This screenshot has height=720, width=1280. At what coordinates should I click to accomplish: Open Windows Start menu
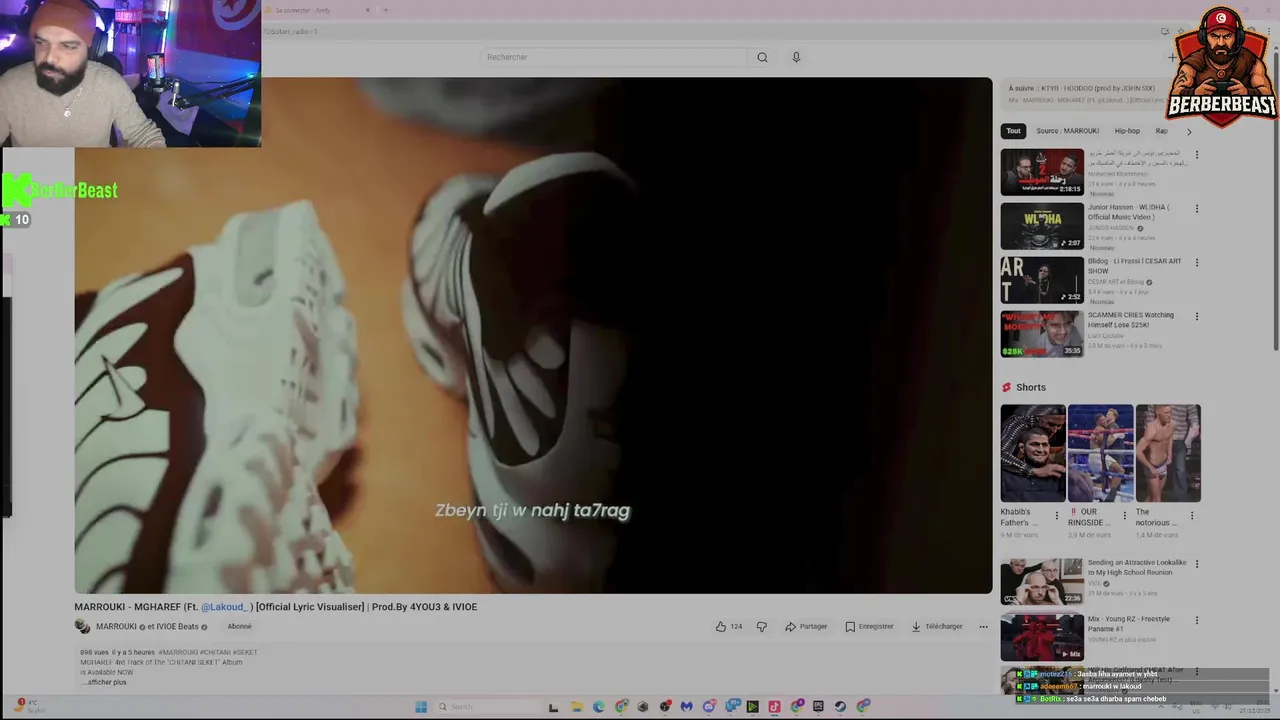pos(421,707)
